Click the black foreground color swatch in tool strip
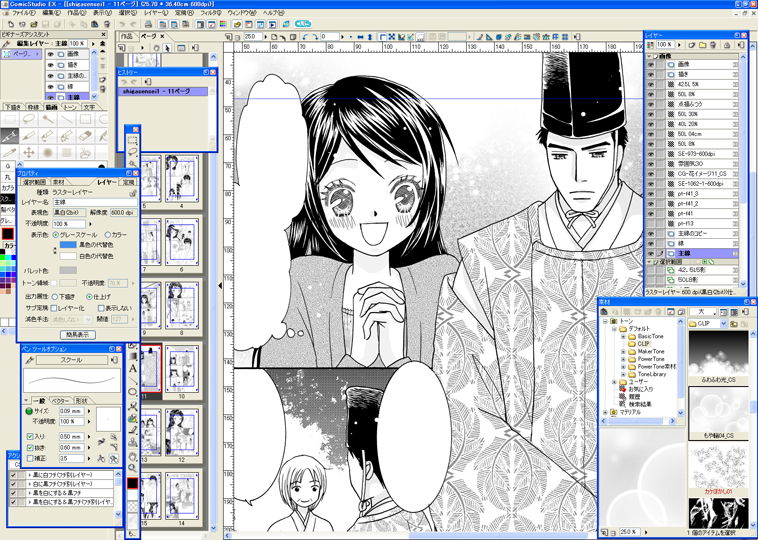This screenshot has width=758, height=540. coord(132,483)
